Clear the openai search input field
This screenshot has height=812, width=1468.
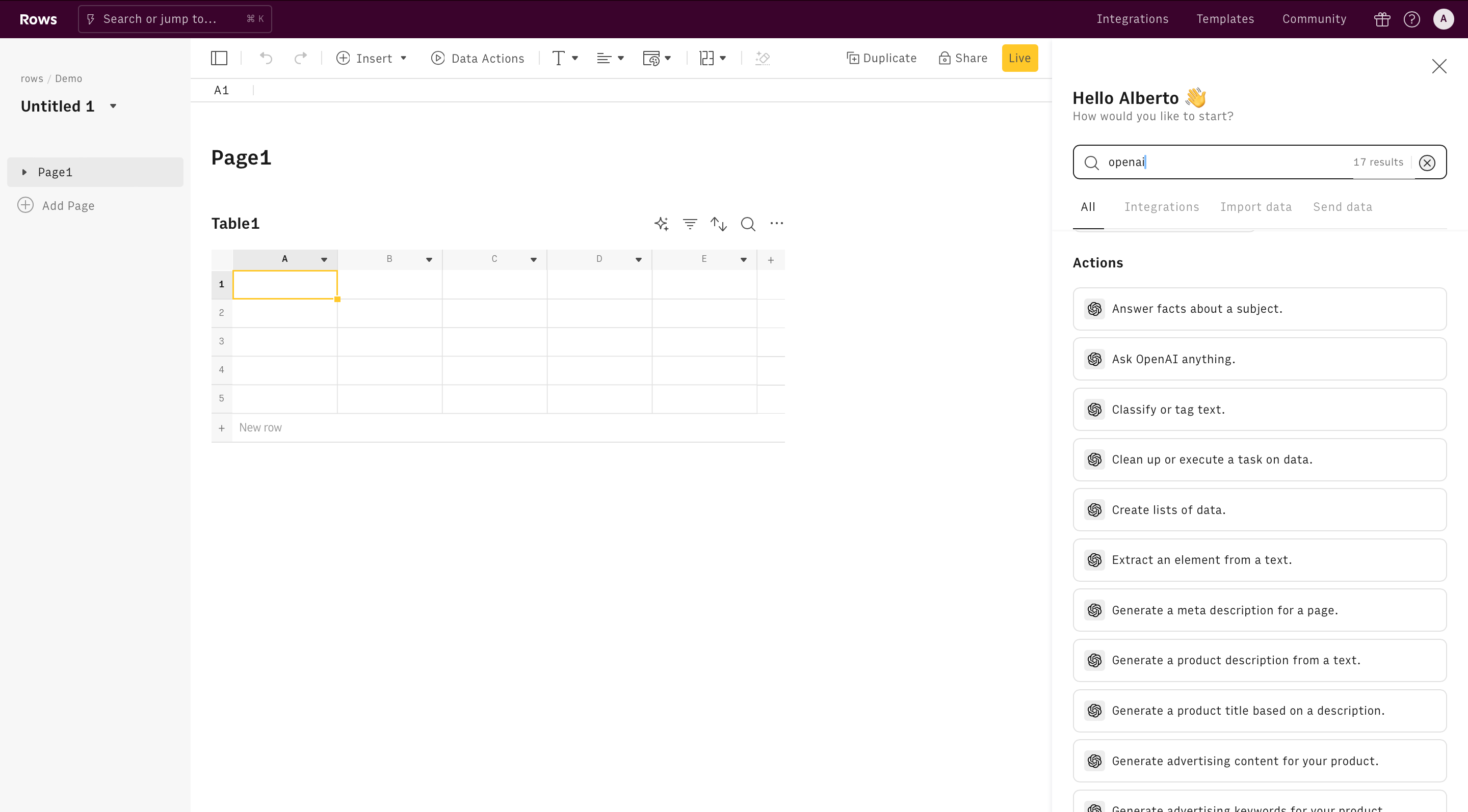(1428, 162)
